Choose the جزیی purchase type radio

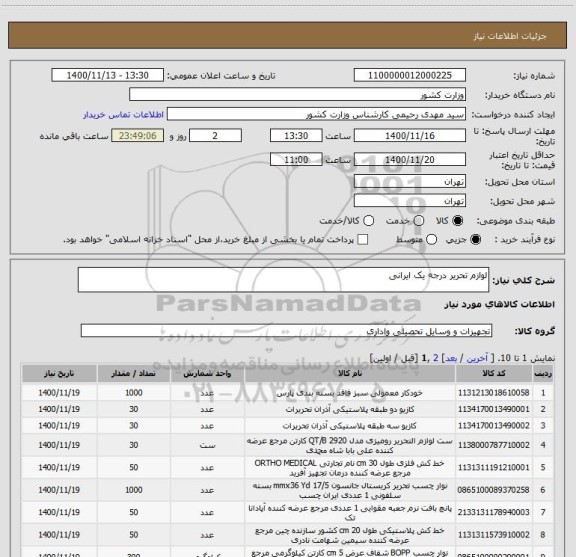click(x=475, y=240)
